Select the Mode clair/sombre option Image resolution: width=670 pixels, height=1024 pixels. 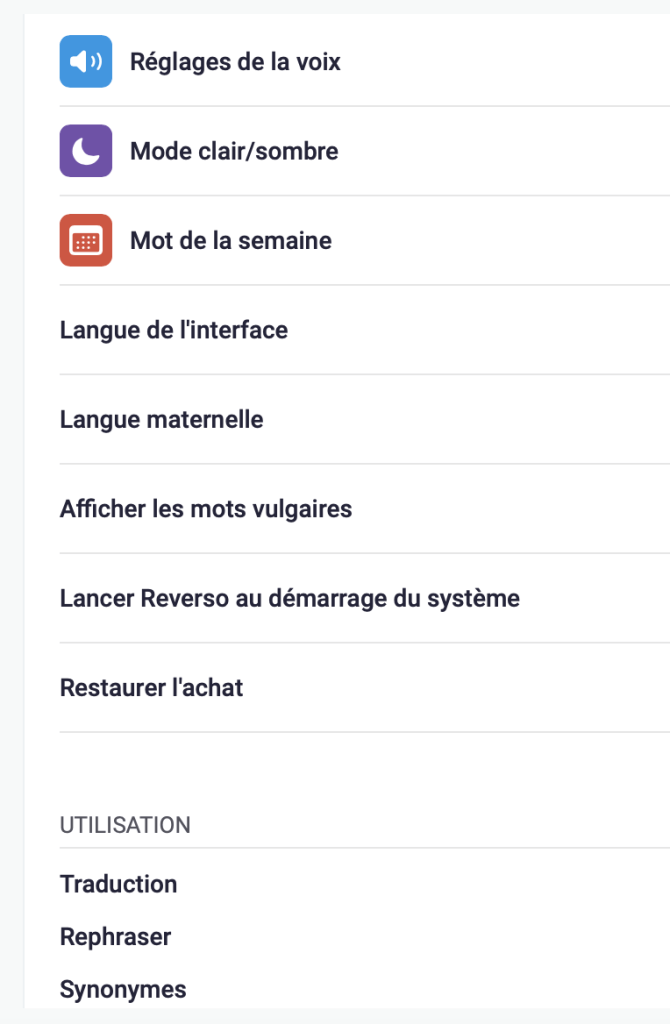234,151
